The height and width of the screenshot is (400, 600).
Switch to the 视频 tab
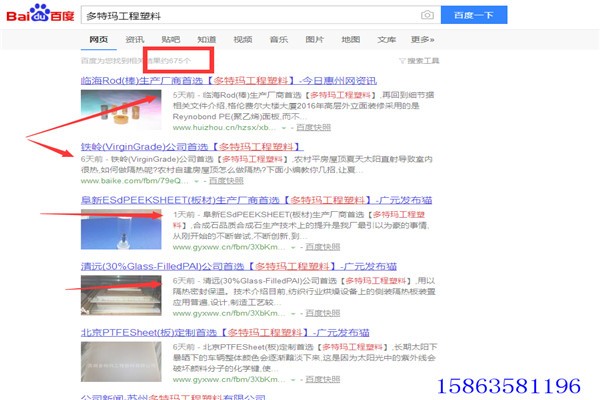243,39
